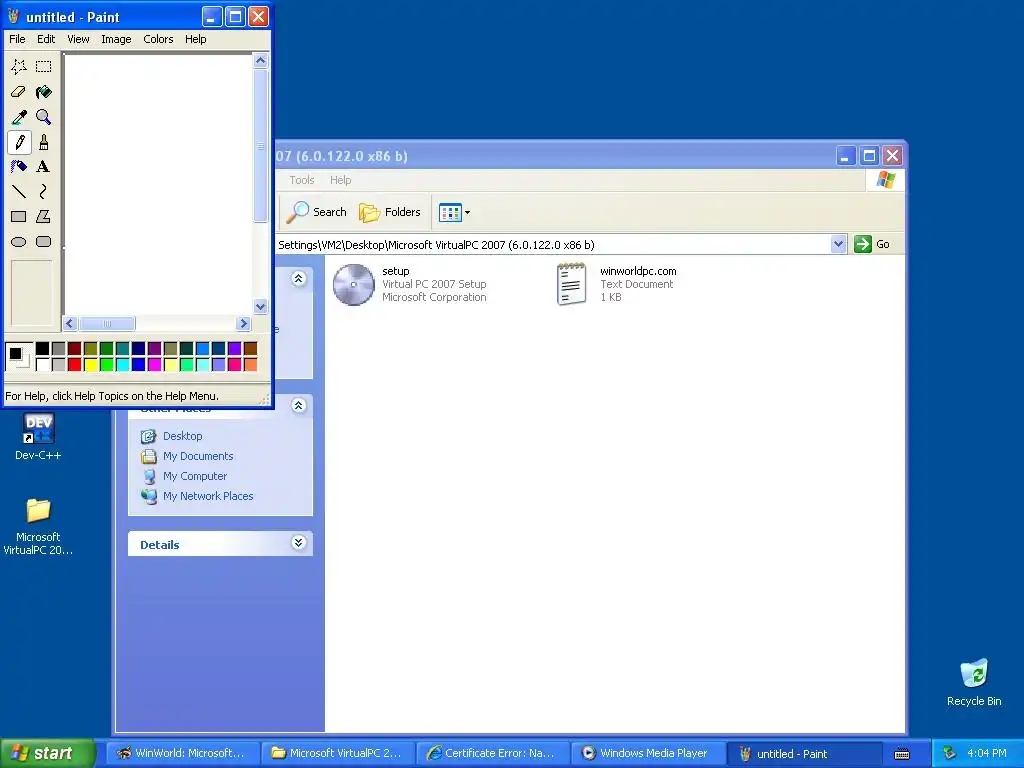This screenshot has height=768, width=1024.
Task: Click the Recycle Bin desktop icon
Action: pyautogui.click(x=974, y=682)
